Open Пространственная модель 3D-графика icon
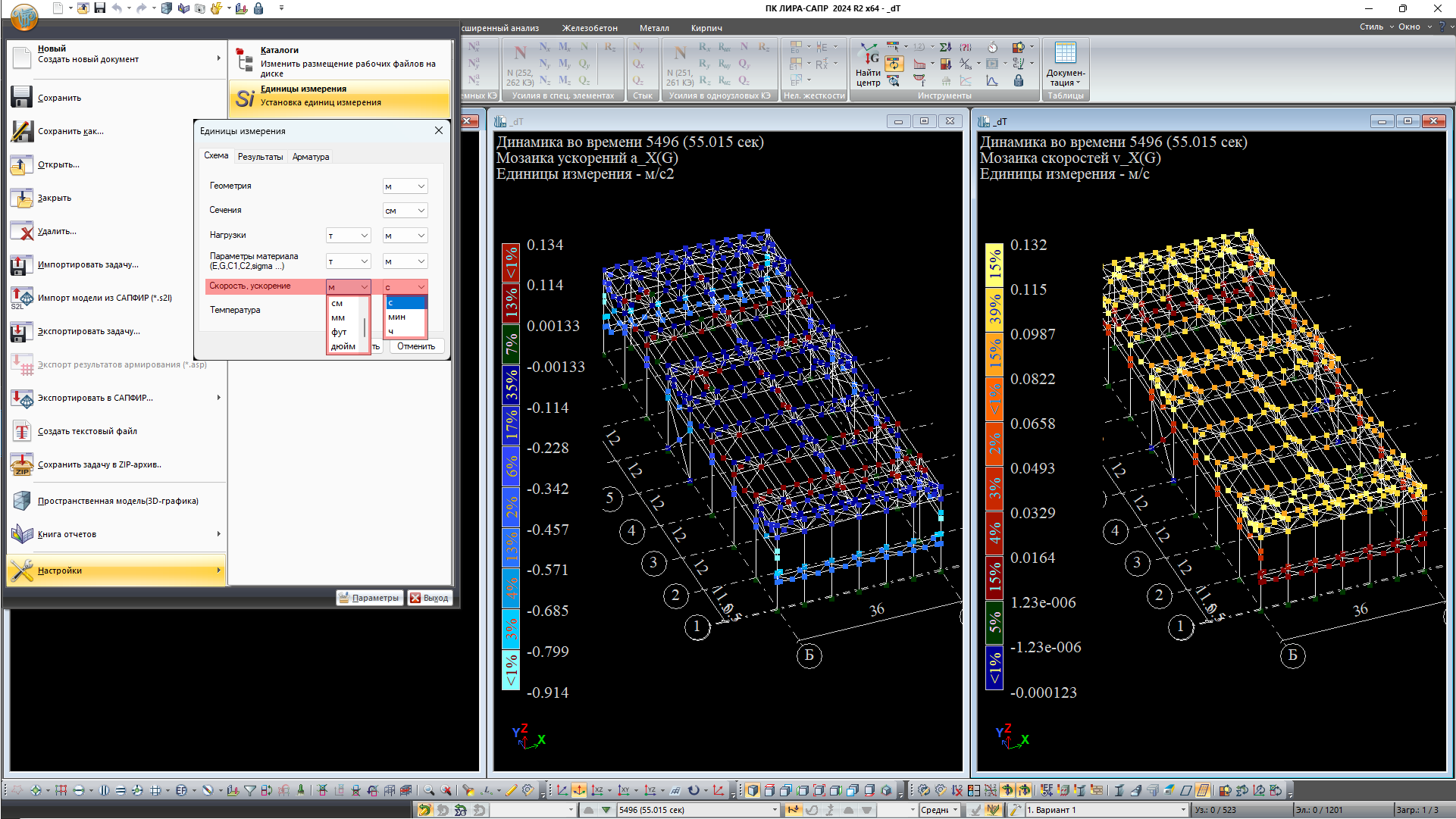 coord(22,501)
